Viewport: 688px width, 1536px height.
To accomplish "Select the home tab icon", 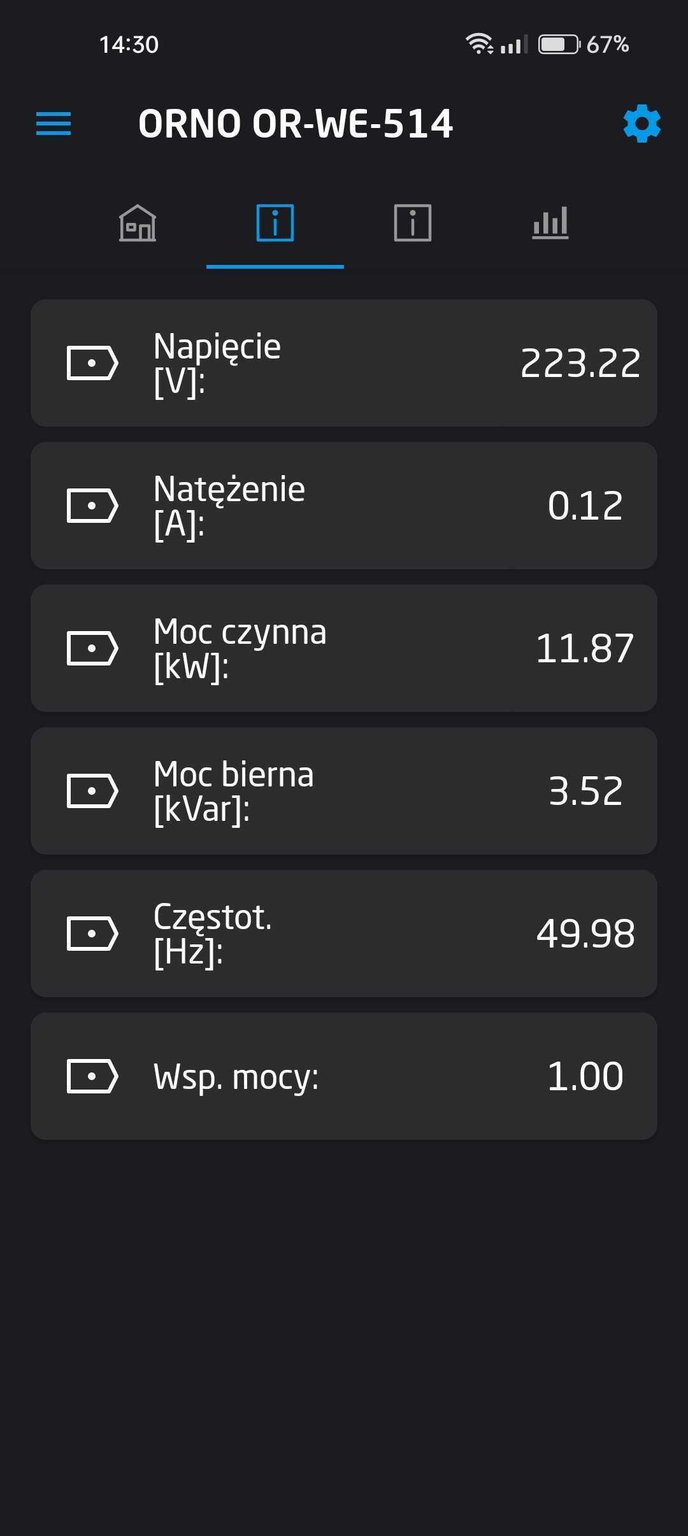I will click(136, 224).
